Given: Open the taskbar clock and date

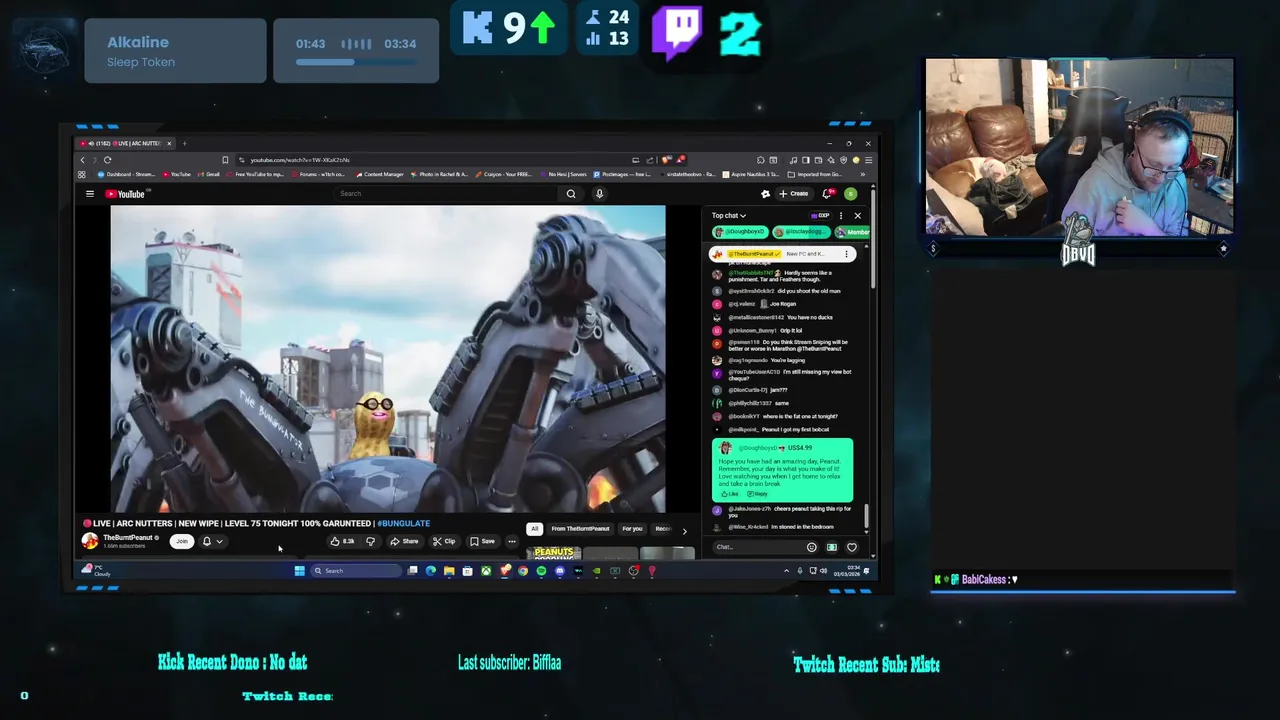Looking at the screenshot, I should pyautogui.click(x=848, y=571).
